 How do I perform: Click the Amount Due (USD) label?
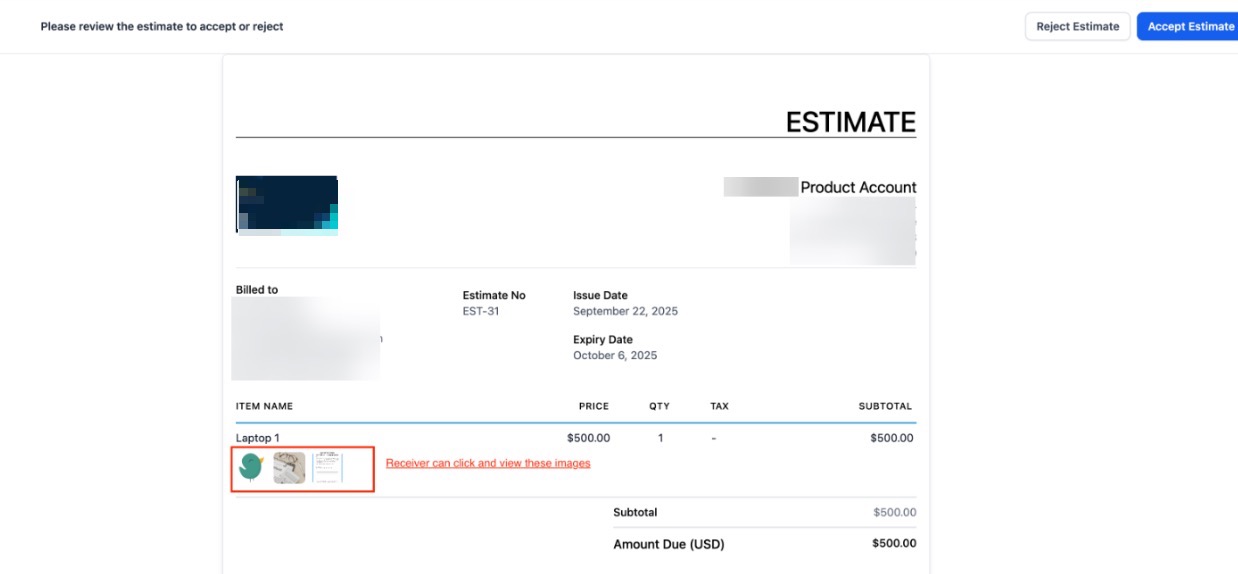pos(668,544)
